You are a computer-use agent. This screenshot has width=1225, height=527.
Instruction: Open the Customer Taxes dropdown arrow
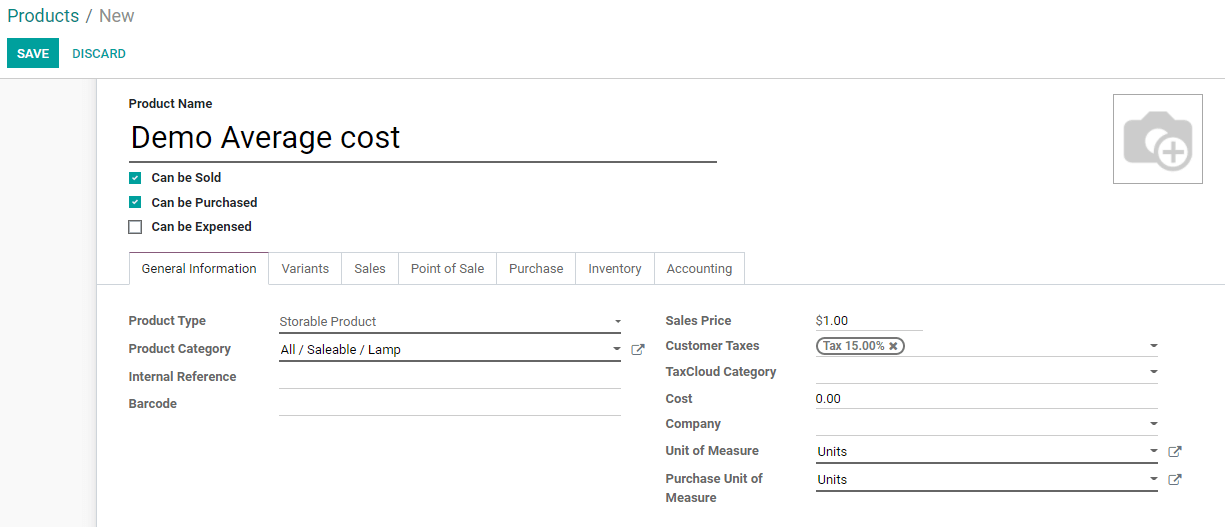1153,346
